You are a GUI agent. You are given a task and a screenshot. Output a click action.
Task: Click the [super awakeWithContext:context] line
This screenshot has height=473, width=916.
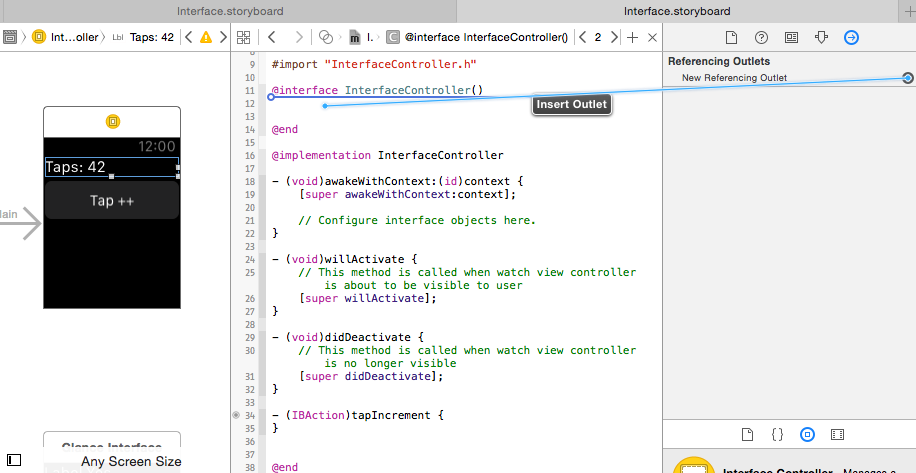point(407,194)
